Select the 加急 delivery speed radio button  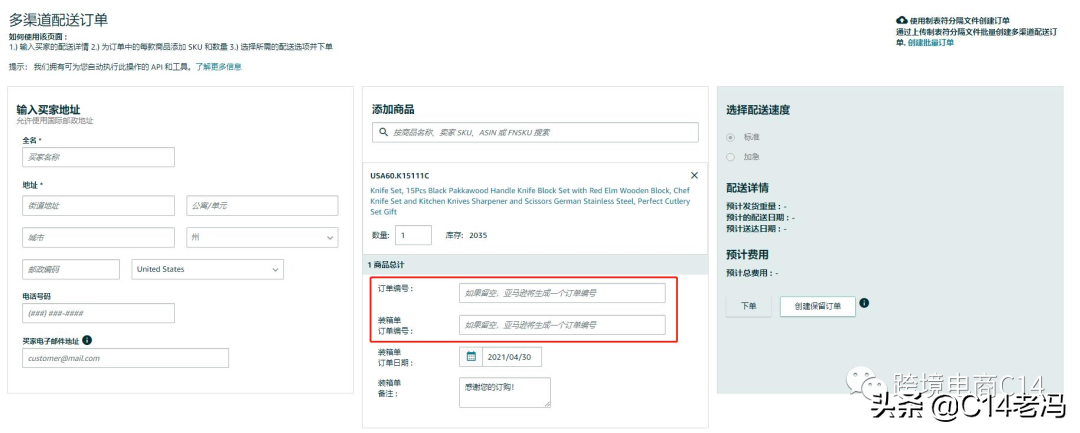click(731, 157)
